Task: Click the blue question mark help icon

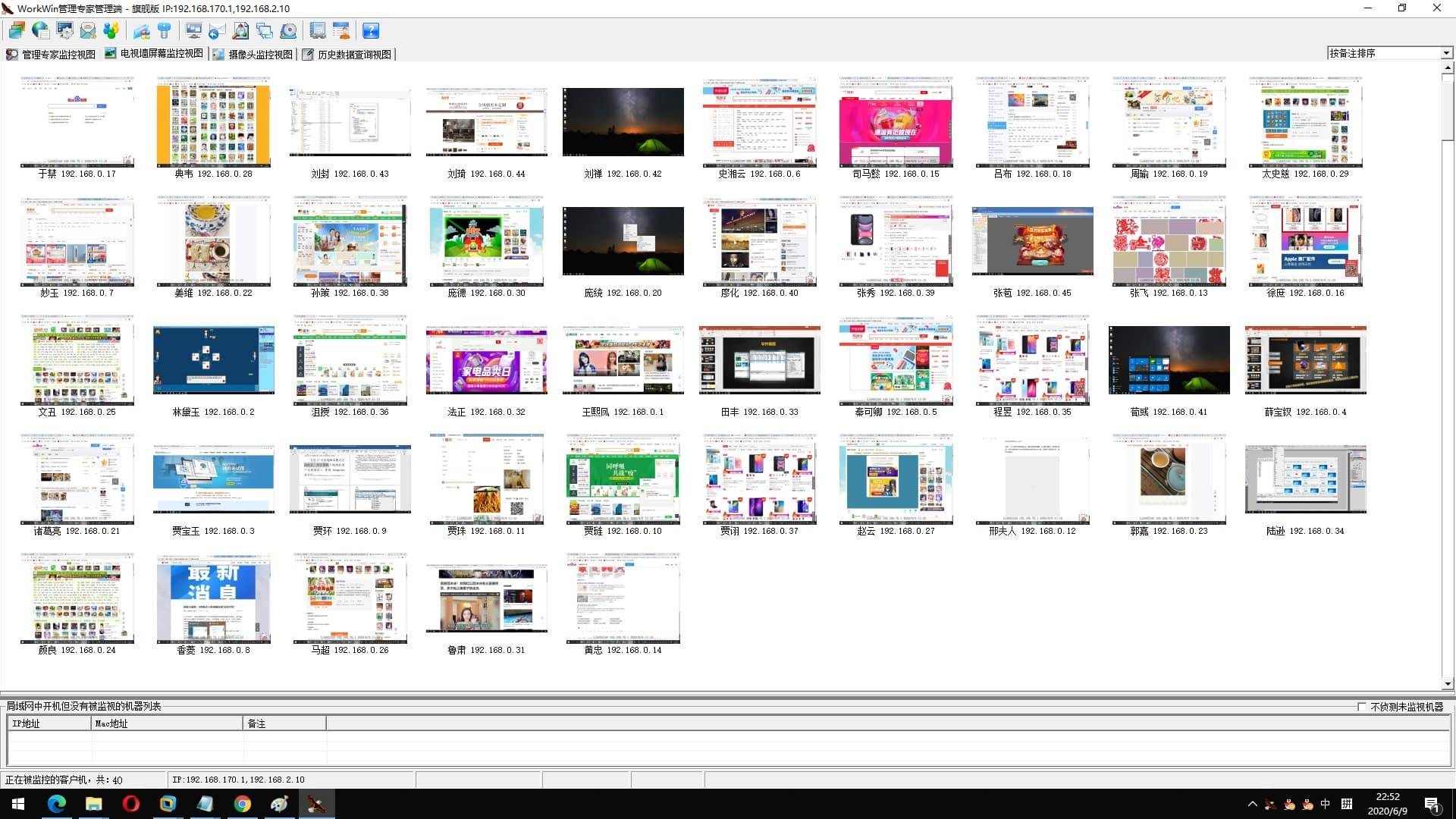Action: click(371, 30)
